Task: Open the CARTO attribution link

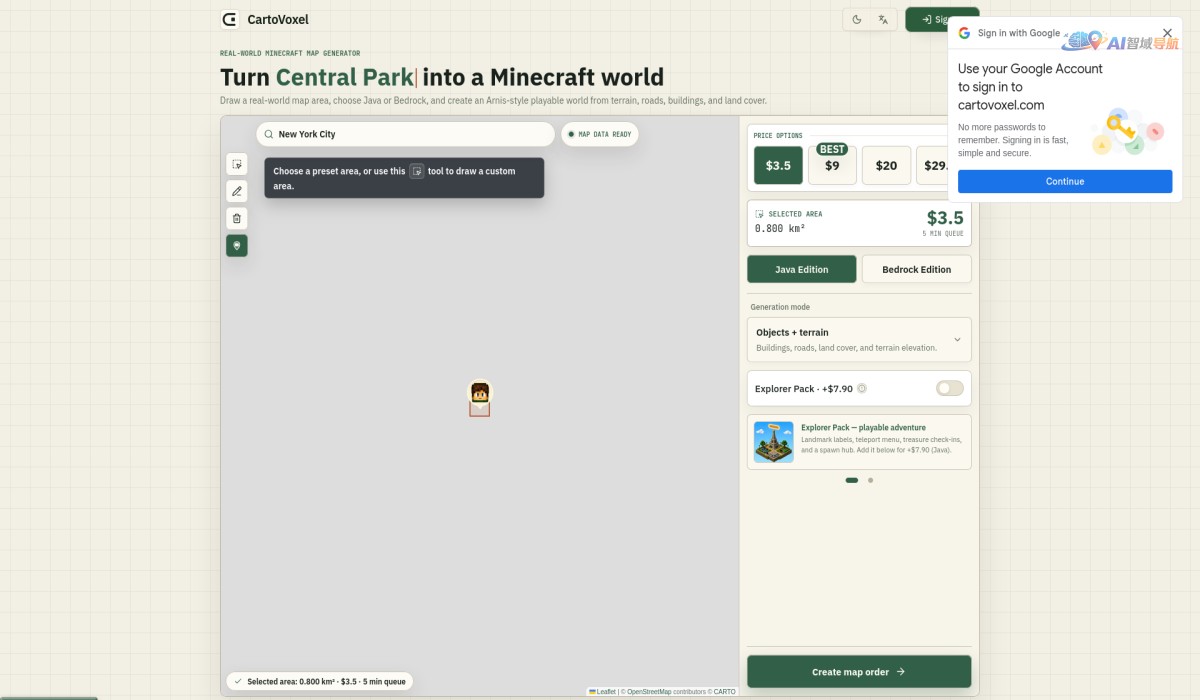Action: coord(725,691)
